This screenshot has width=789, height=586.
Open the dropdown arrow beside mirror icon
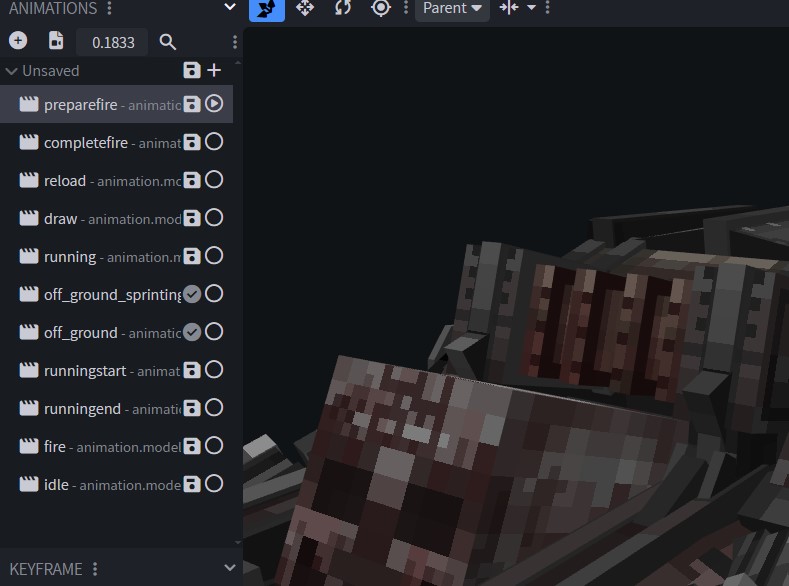point(531,8)
